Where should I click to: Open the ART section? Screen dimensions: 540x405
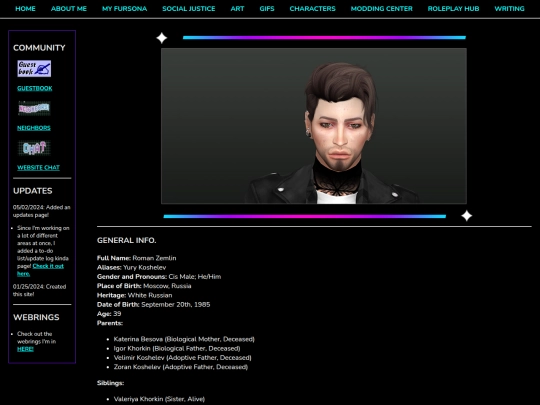(x=237, y=9)
